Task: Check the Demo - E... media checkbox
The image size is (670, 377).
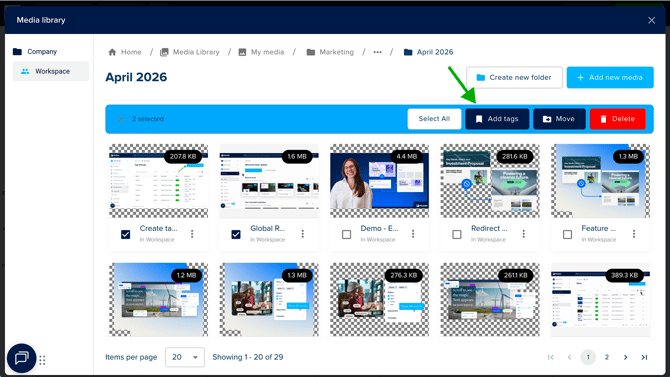Action: [347, 235]
